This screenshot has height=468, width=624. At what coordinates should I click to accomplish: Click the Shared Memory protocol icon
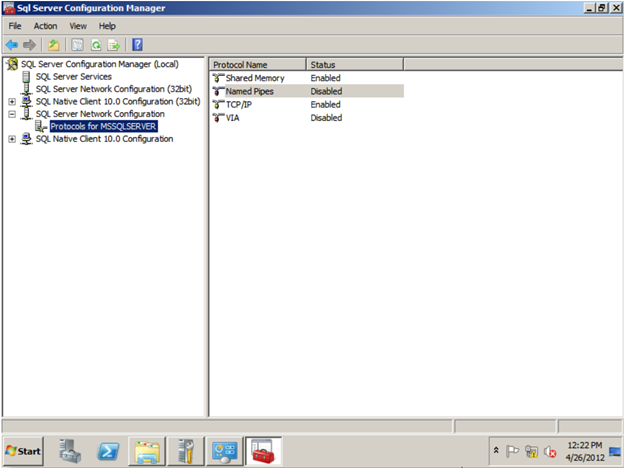click(x=218, y=78)
